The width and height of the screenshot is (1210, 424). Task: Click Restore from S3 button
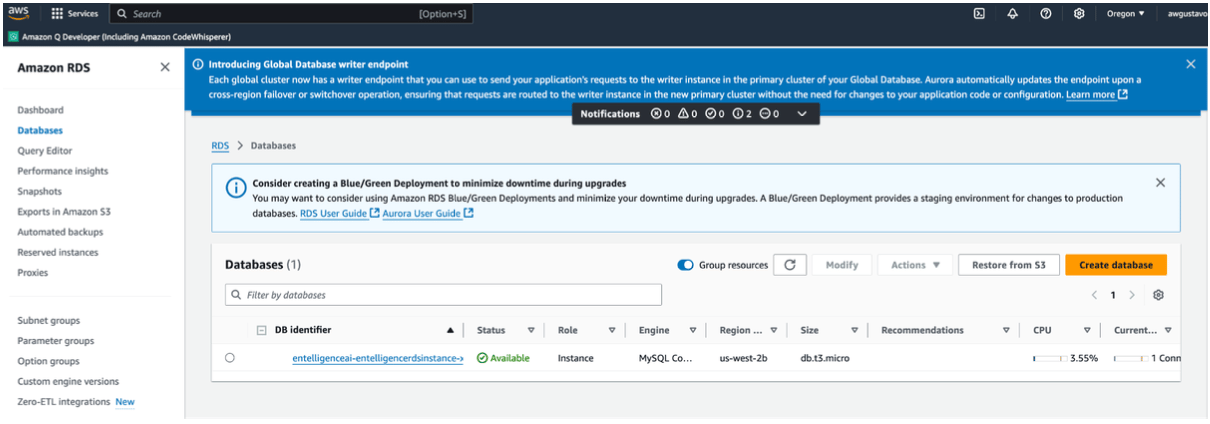pos(1008,265)
